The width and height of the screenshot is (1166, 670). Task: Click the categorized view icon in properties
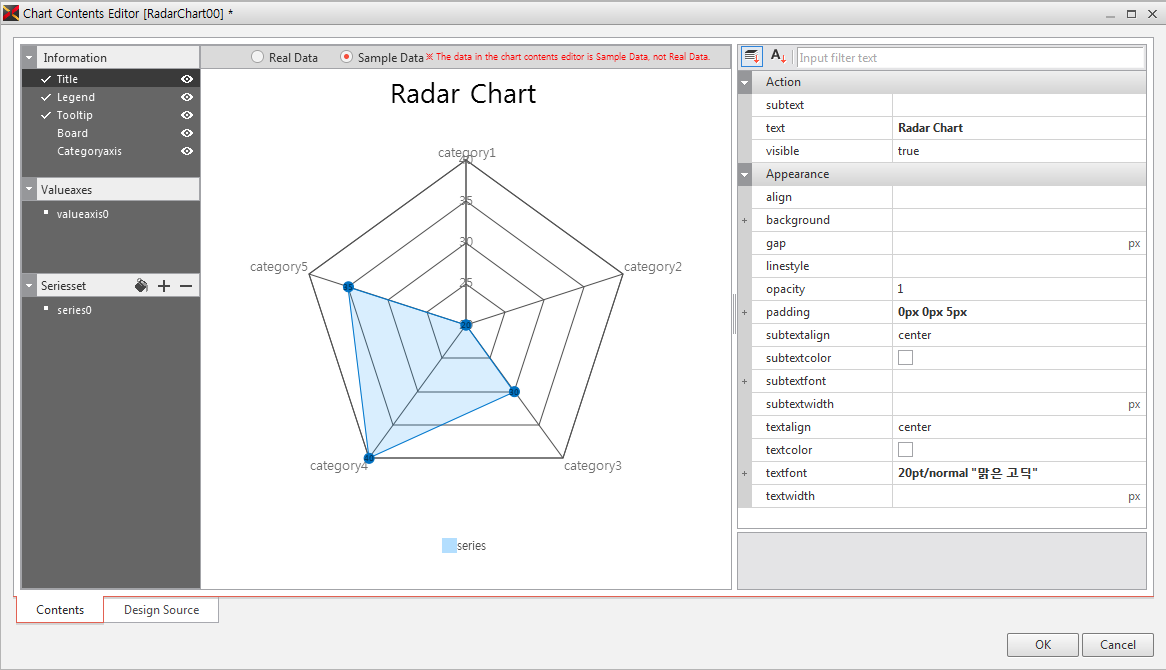pyautogui.click(x=752, y=57)
